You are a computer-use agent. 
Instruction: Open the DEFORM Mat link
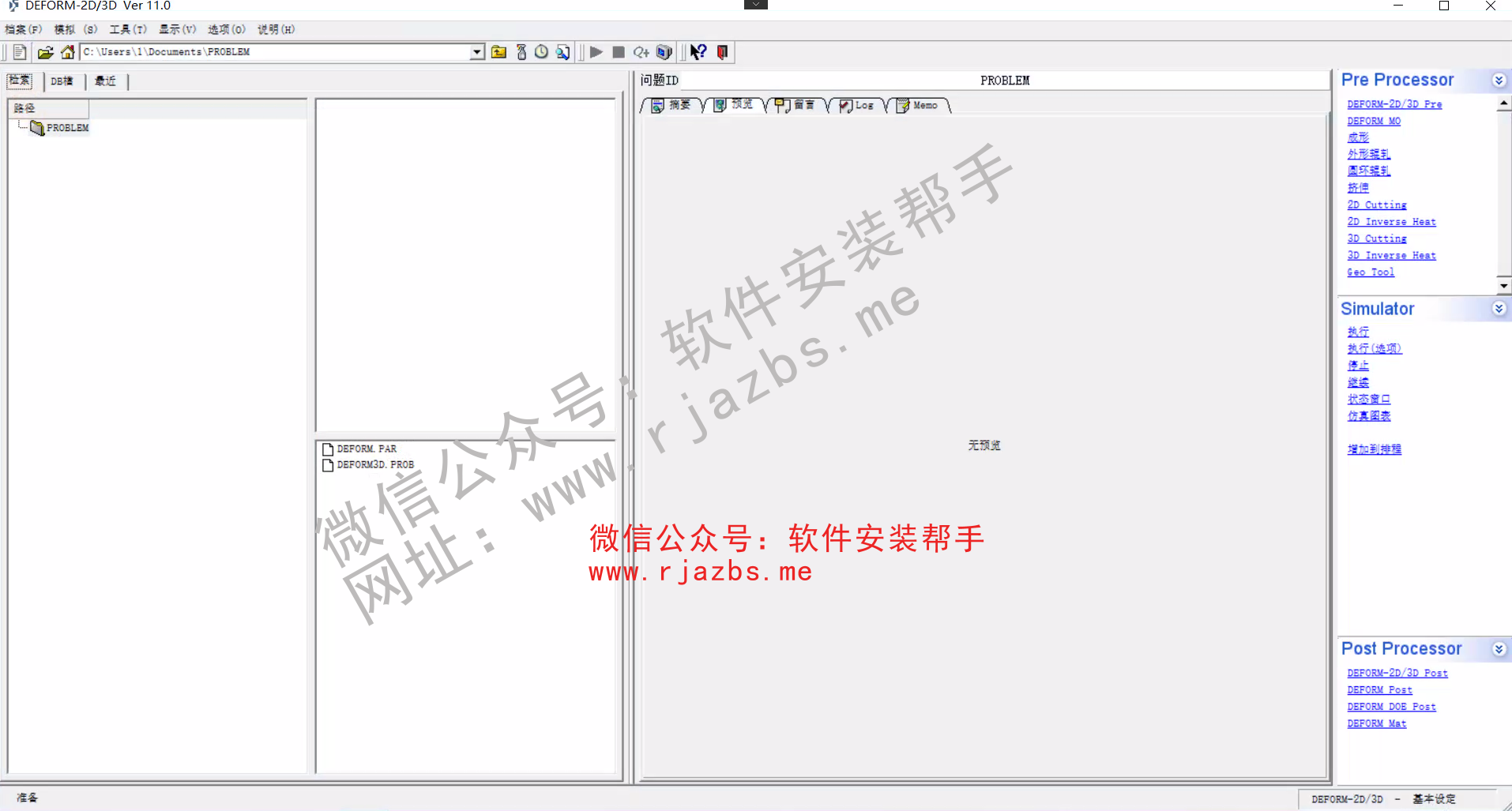click(x=1376, y=723)
